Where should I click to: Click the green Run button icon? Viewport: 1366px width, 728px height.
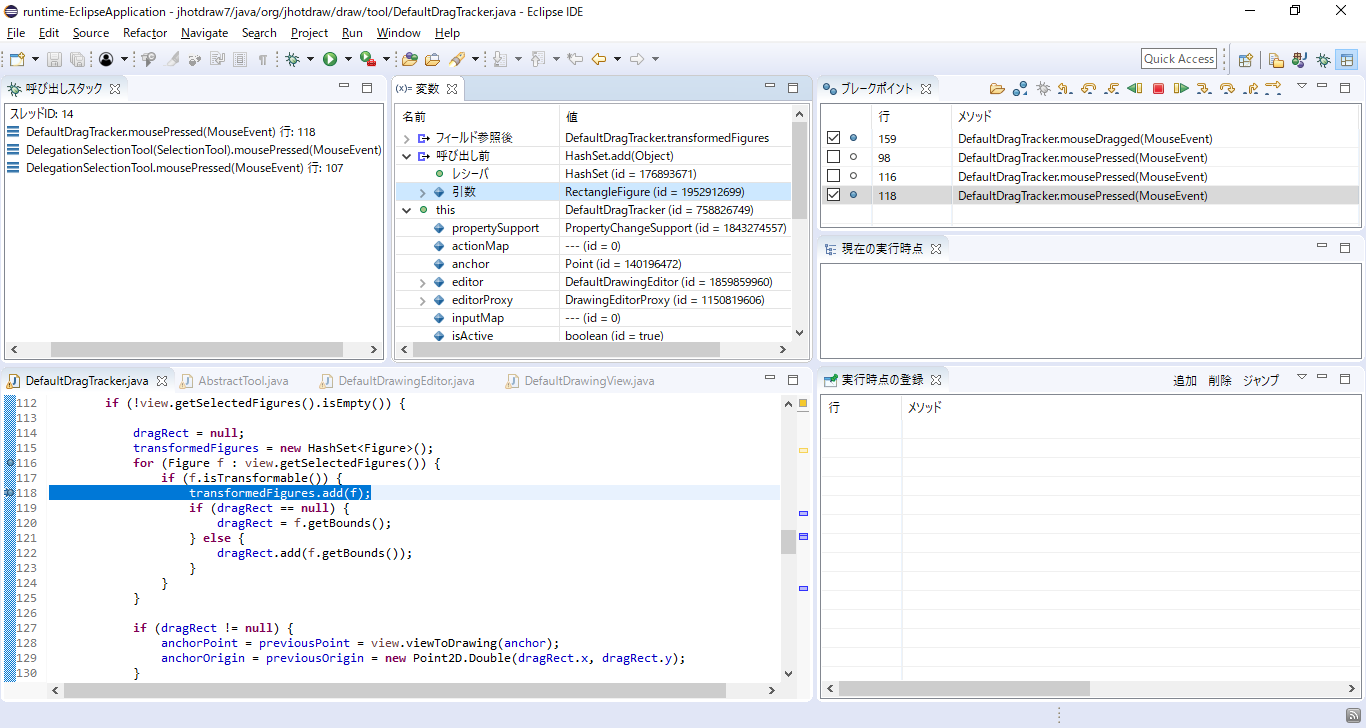pos(330,59)
